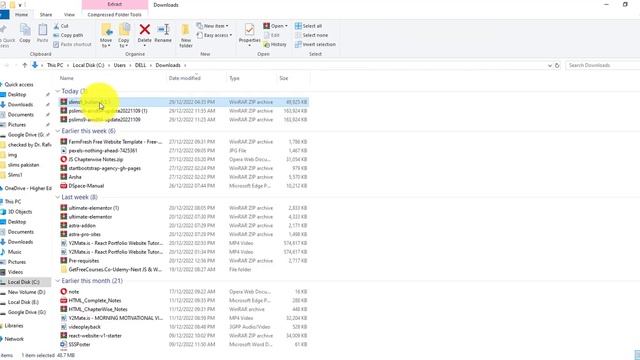Switch to the Share ribbon tab
The height and width of the screenshot is (360, 640).
pos(46,15)
